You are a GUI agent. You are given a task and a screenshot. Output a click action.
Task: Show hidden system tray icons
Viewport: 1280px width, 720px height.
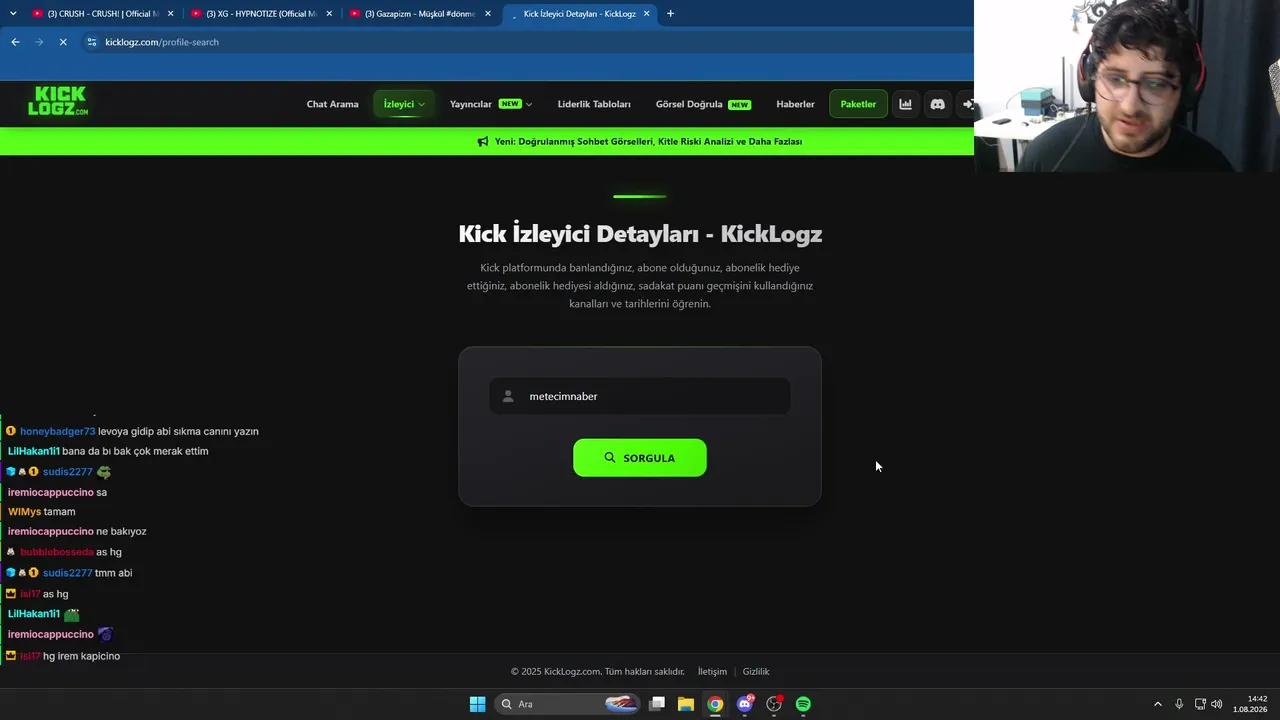[1158, 704]
